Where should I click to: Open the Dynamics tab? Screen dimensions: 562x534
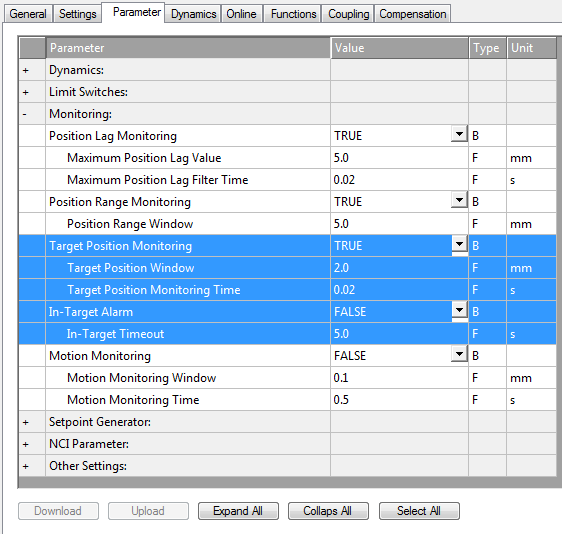194,14
